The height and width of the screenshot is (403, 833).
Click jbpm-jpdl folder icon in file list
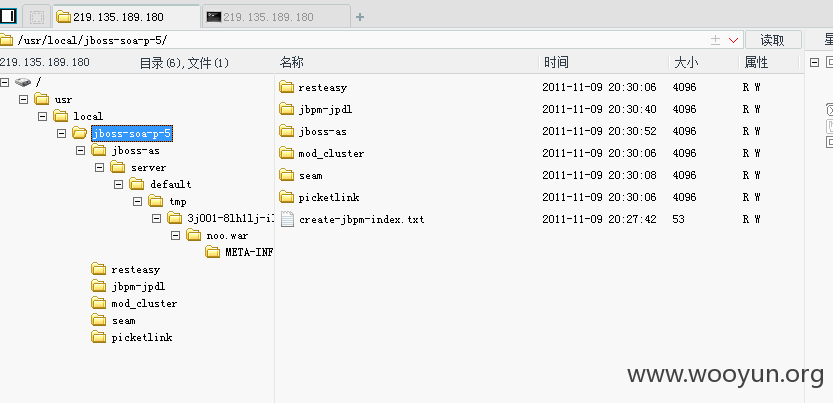click(287, 109)
